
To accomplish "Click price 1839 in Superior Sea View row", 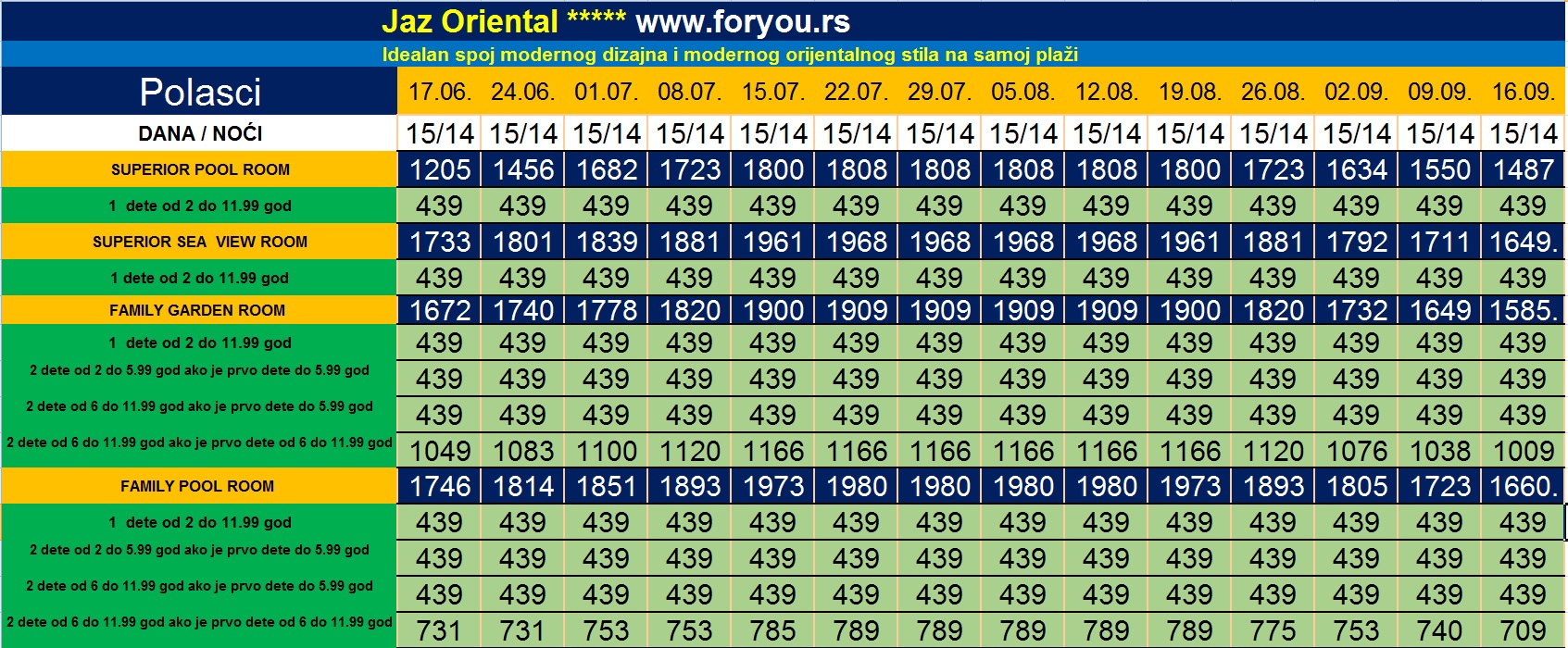I will tap(607, 242).
